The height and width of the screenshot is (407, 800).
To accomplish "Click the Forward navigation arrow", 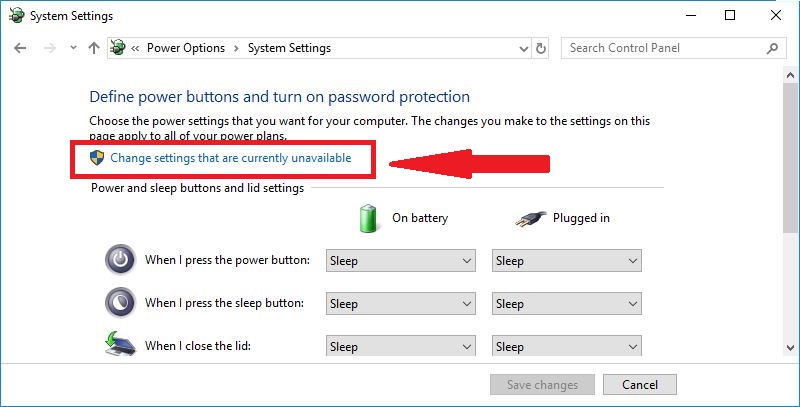I will 49,48.
